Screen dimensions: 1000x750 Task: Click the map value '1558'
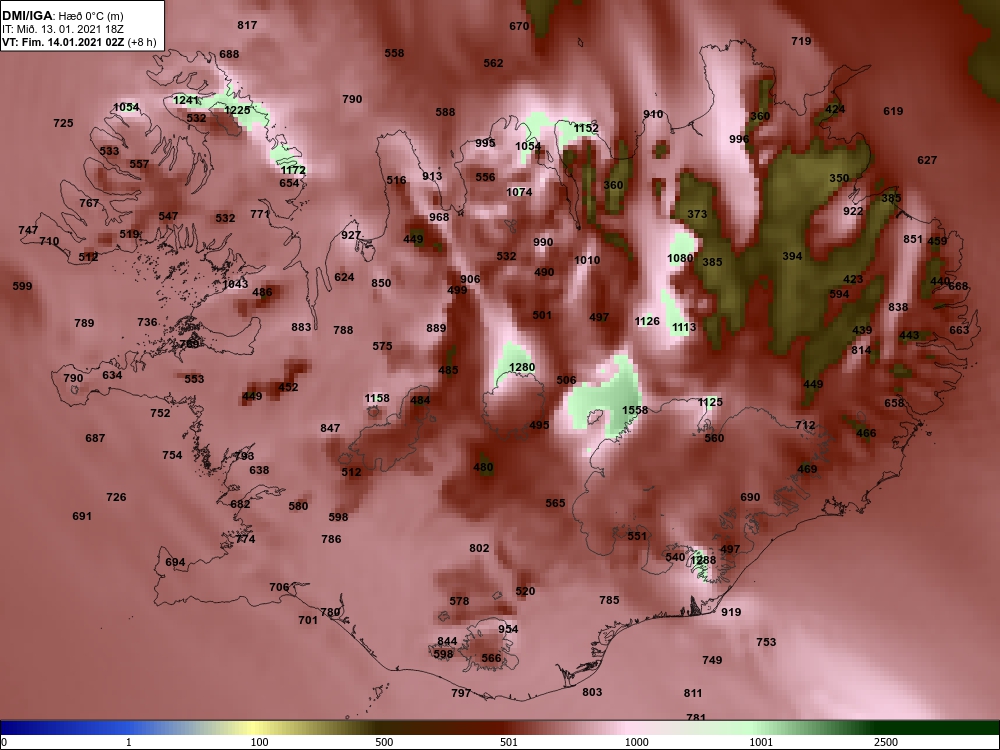coord(635,410)
